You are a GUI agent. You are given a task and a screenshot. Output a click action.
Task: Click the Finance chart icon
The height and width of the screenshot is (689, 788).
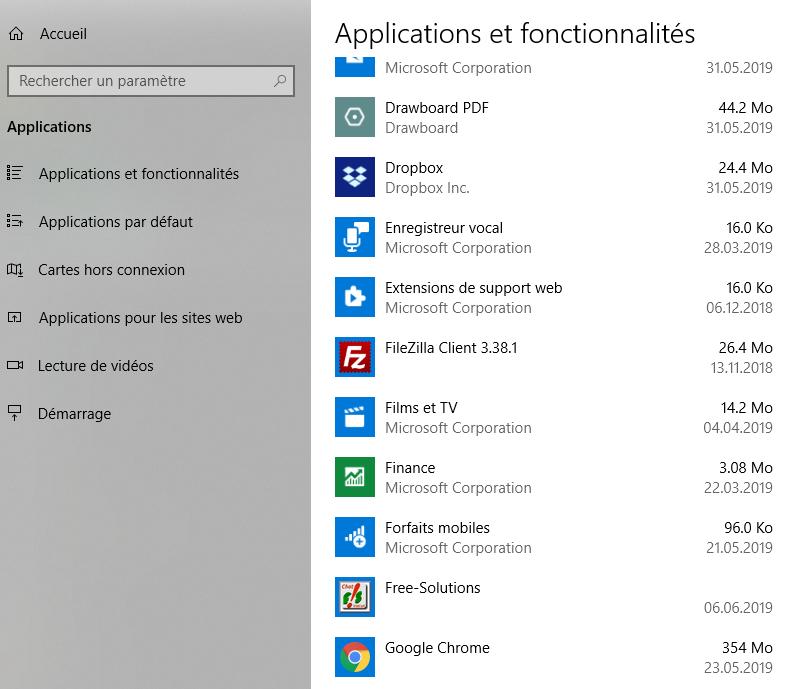coord(355,477)
